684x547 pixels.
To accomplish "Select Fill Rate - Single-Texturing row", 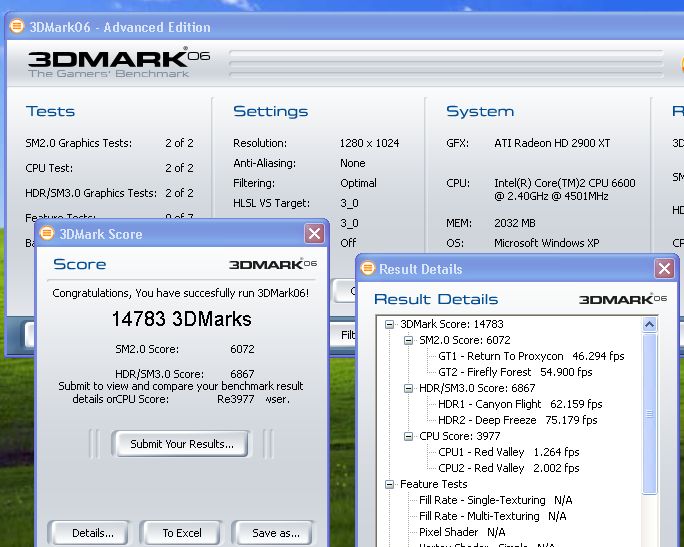I will (x=496, y=500).
